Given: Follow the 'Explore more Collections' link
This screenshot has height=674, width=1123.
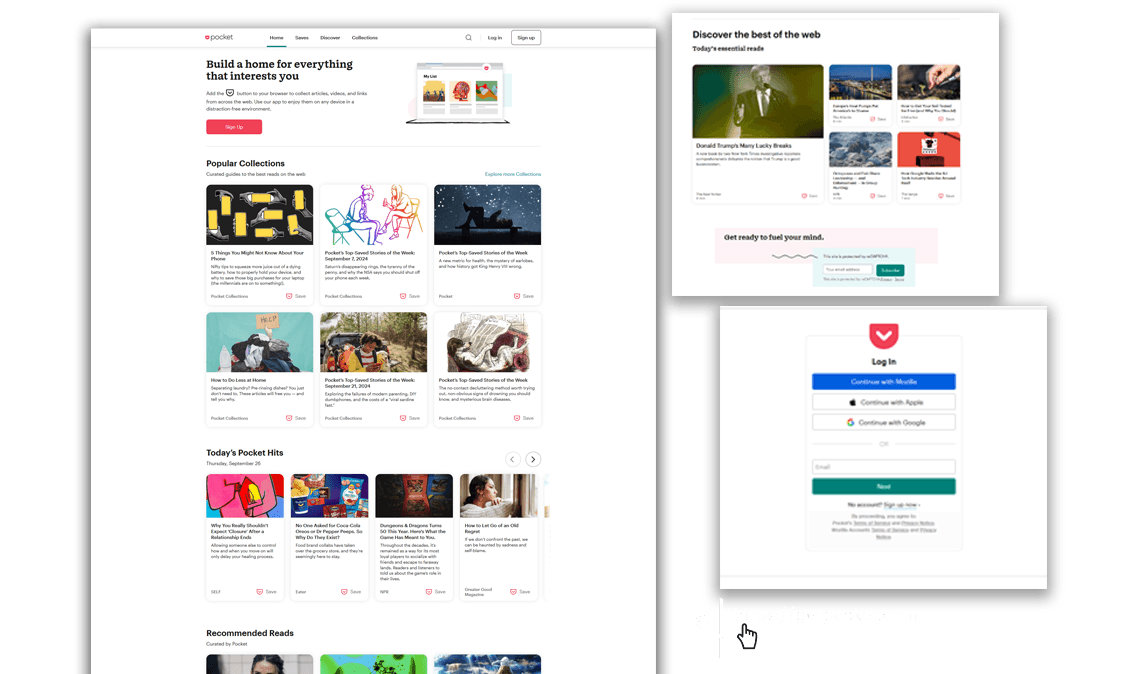Looking at the screenshot, I should [512, 174].
